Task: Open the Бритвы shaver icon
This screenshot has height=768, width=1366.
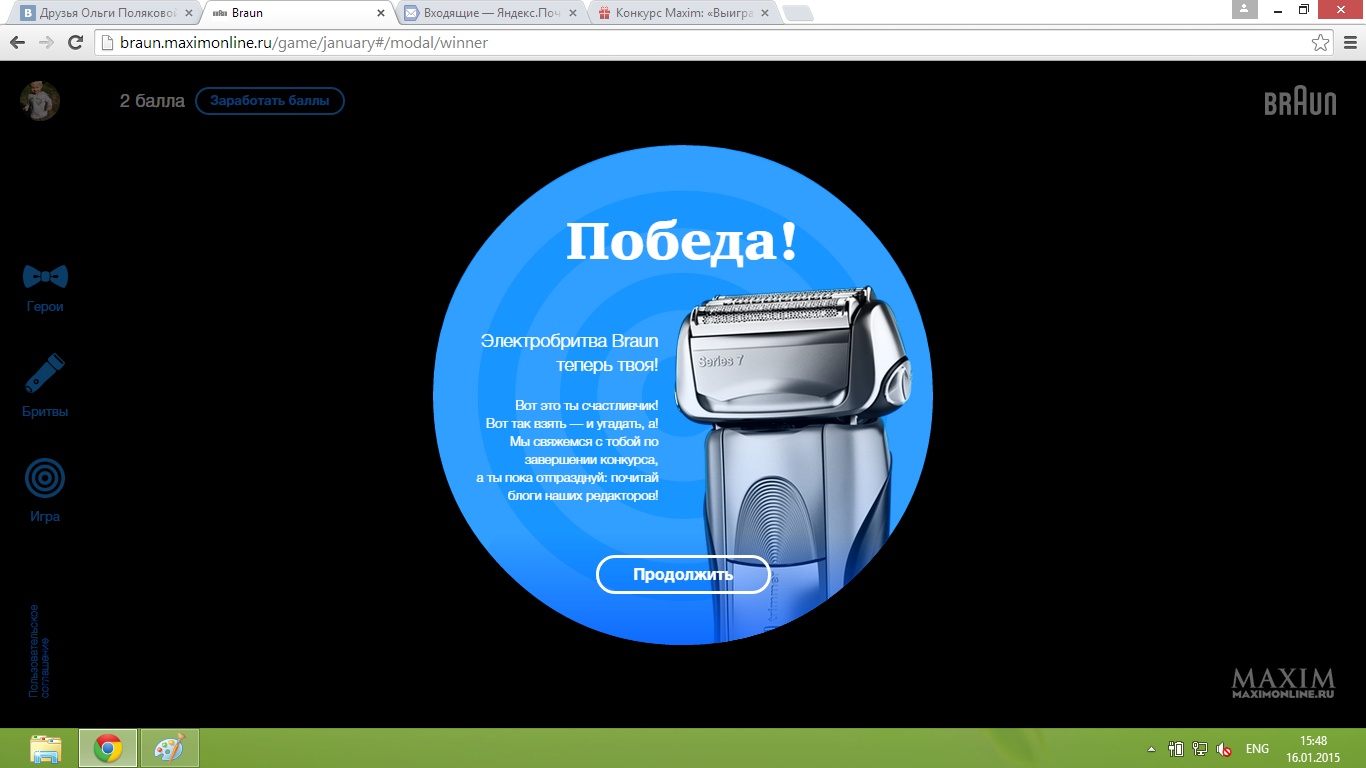Action: click(x=45, y=374)
